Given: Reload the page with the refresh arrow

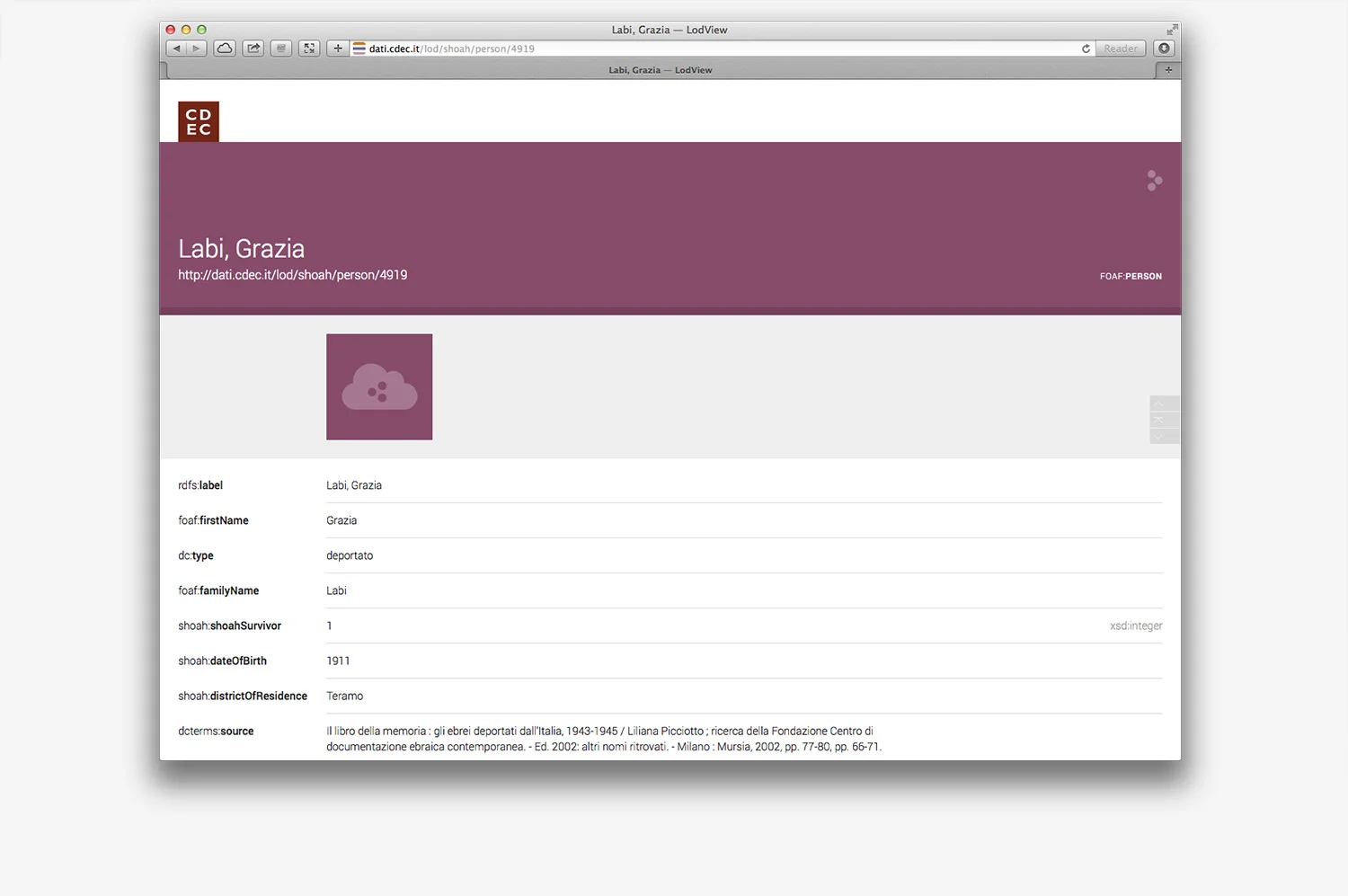Looking at the screenshot, I should point(1086,49).
